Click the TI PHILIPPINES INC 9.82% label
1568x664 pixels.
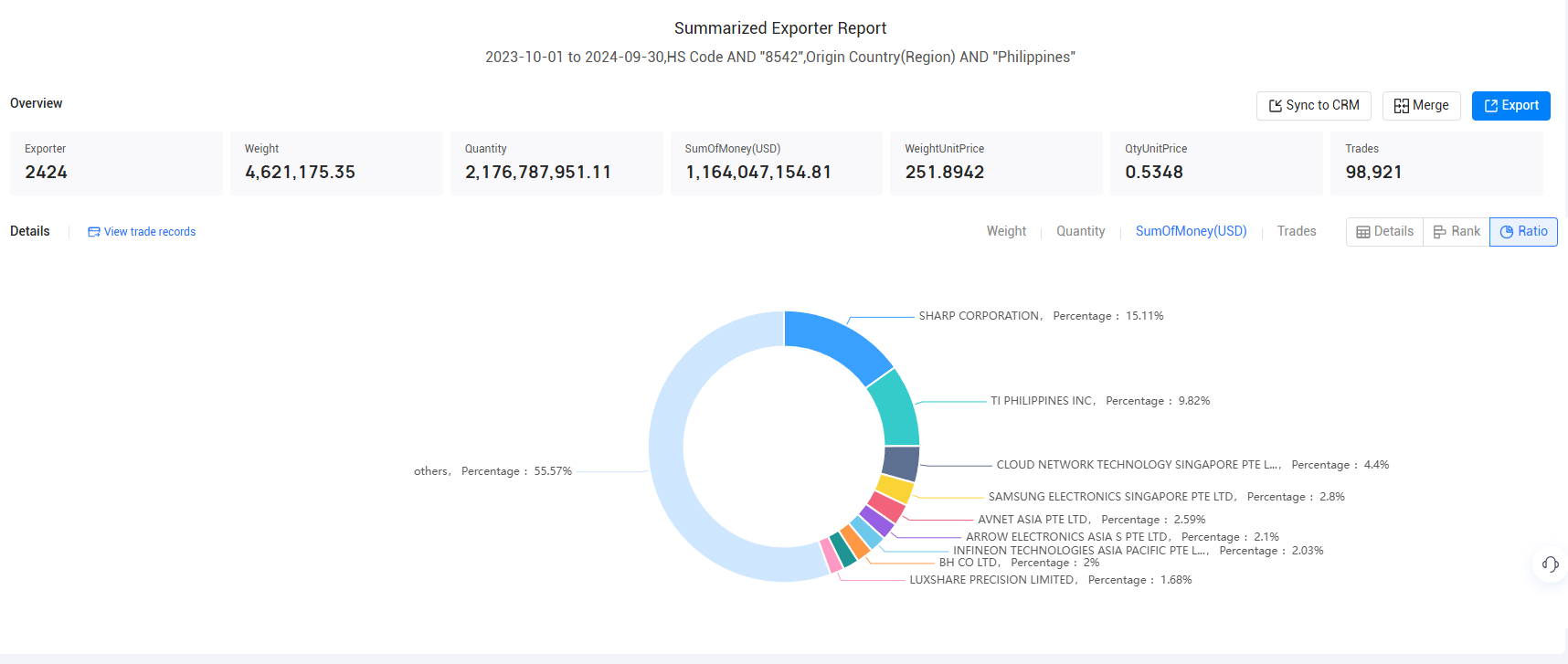coord(1100,401)
